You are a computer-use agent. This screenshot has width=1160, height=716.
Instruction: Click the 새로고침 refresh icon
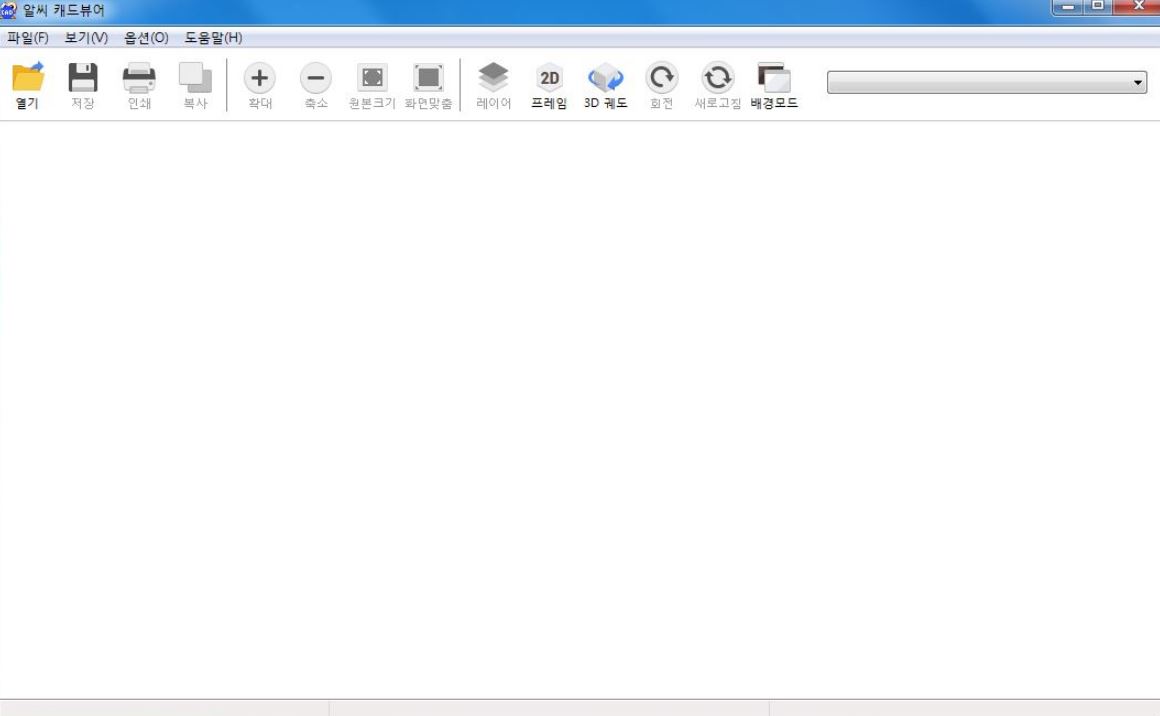click(718, 77)
